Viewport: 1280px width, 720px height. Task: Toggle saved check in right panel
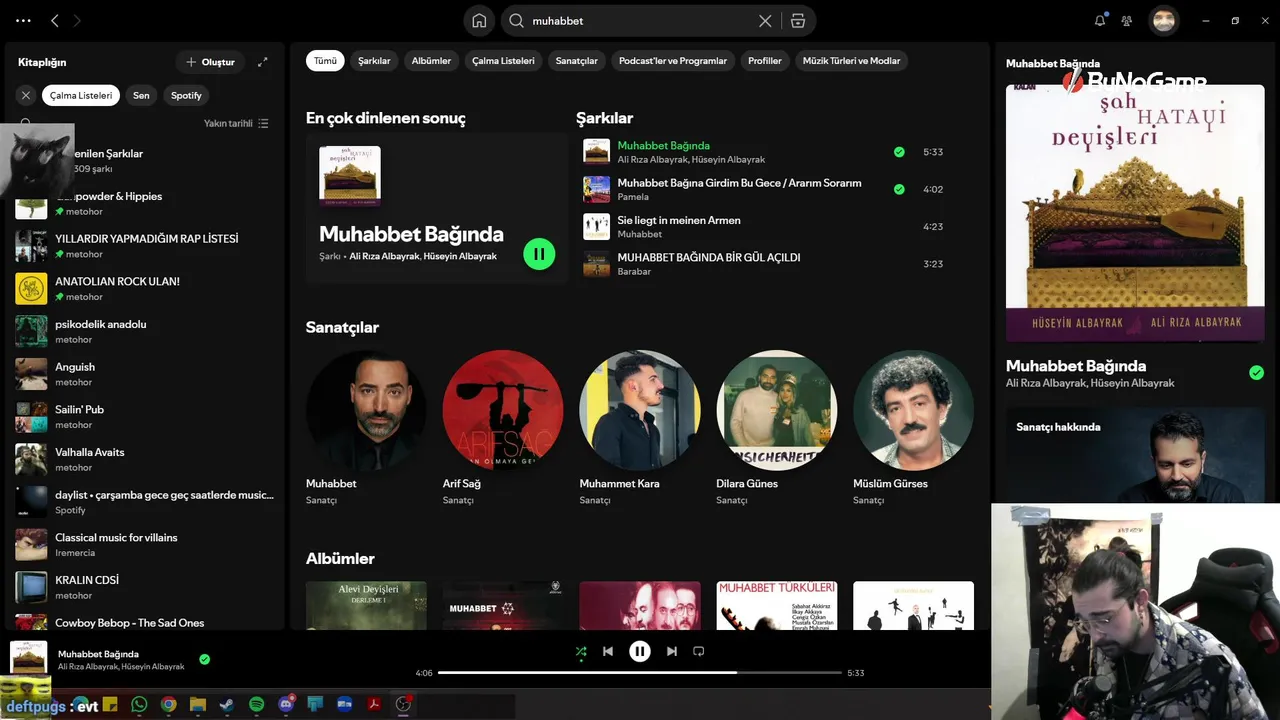(x=1256, y=373)
